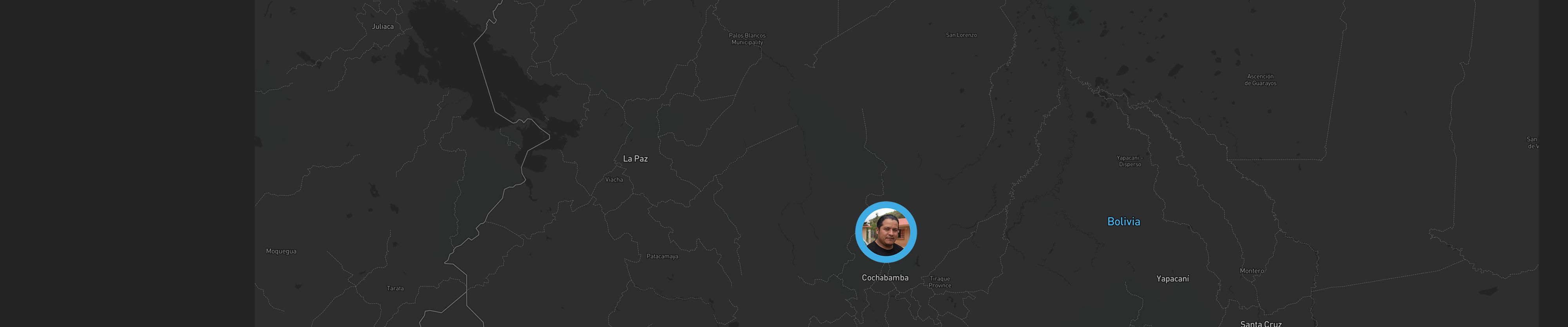Click the Viacha town label
Viewport: 1568px width, 327px height.
pos(613,179)
